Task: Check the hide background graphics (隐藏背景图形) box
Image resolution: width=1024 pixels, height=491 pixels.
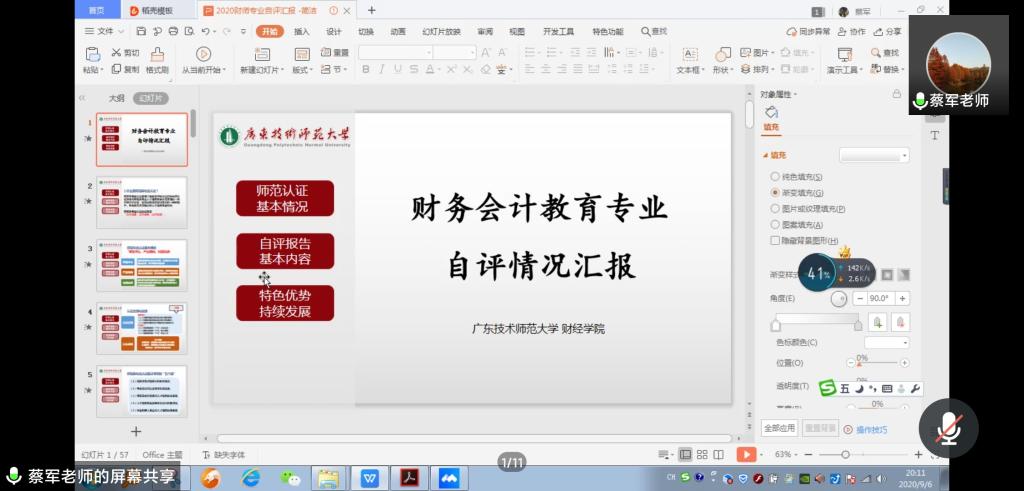Action: 775,241
